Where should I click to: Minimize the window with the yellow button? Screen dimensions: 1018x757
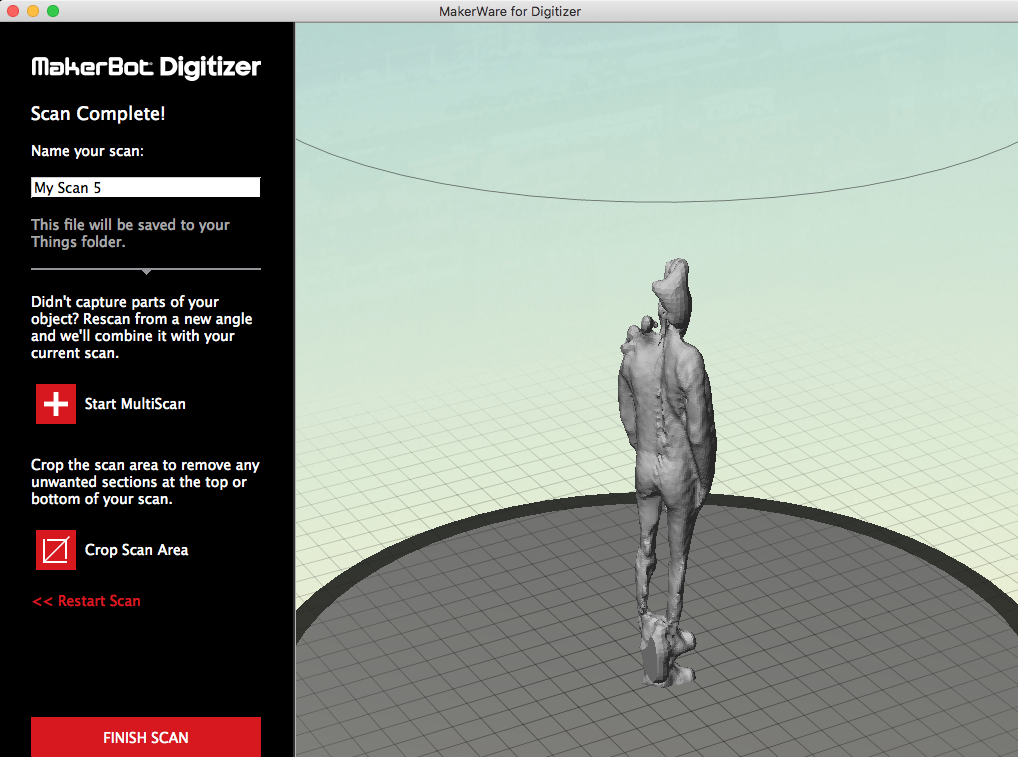[33, 11]
